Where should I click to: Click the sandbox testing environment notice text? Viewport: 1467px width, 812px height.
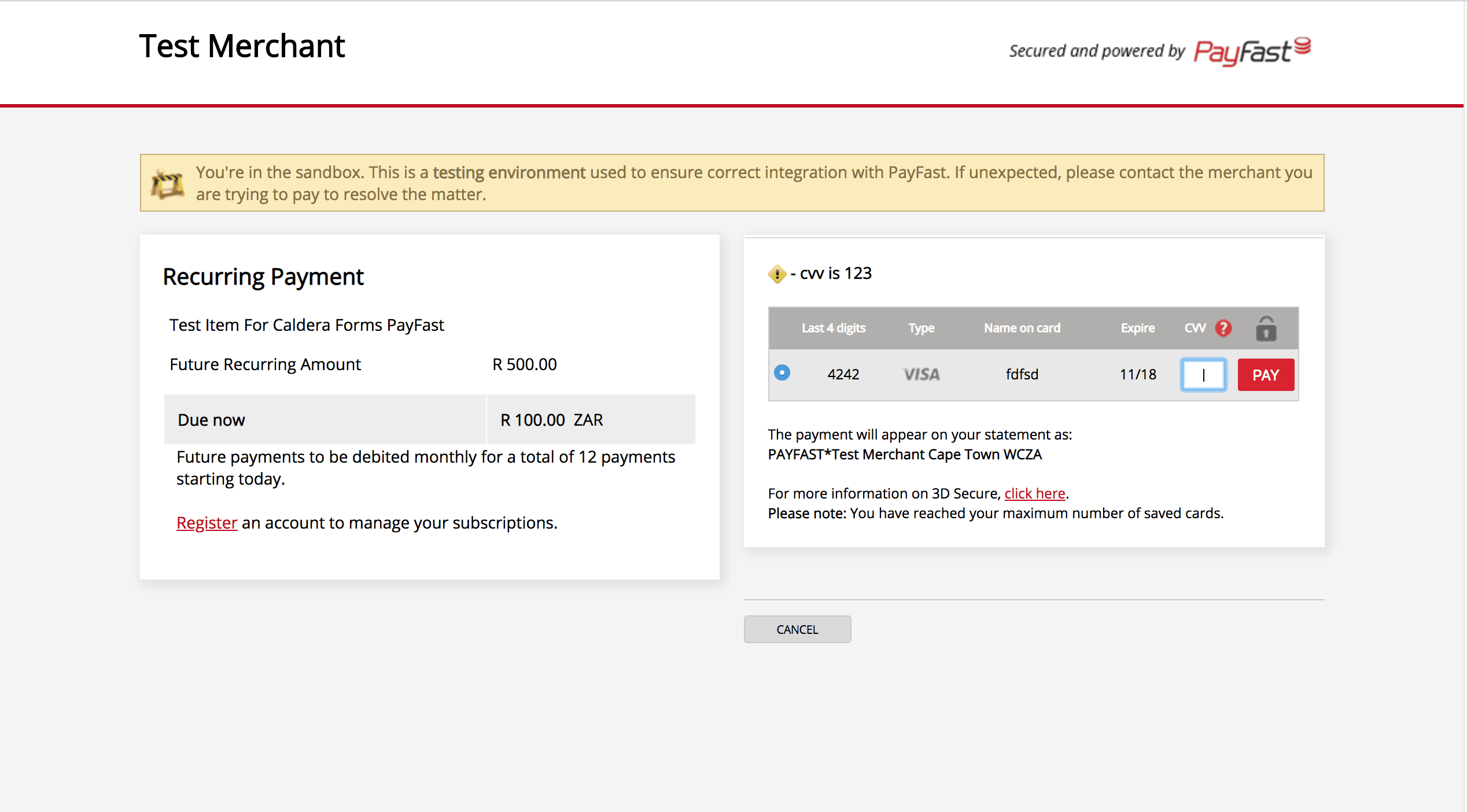754,183
